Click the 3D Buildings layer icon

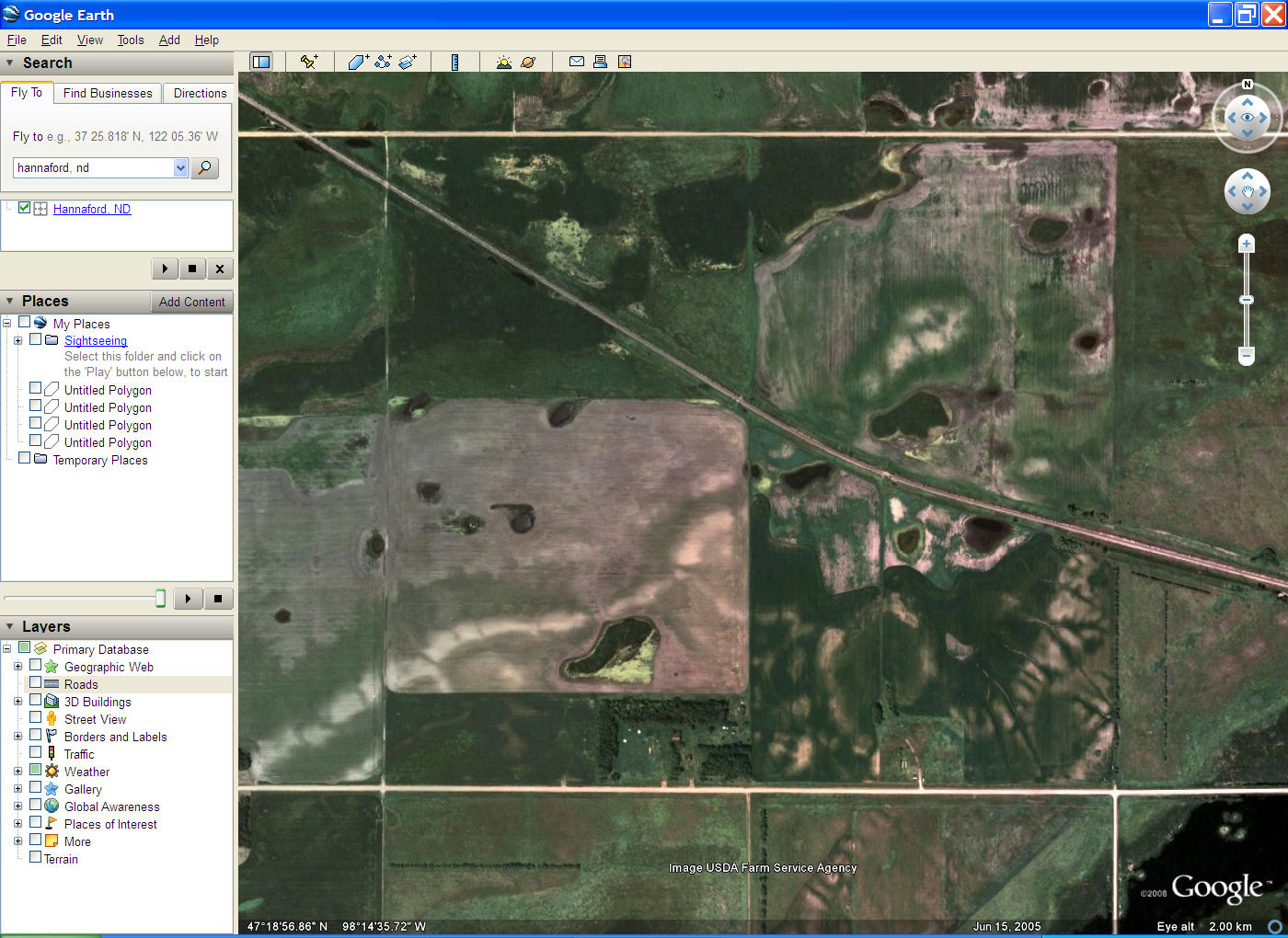click(x=52, y=702)
